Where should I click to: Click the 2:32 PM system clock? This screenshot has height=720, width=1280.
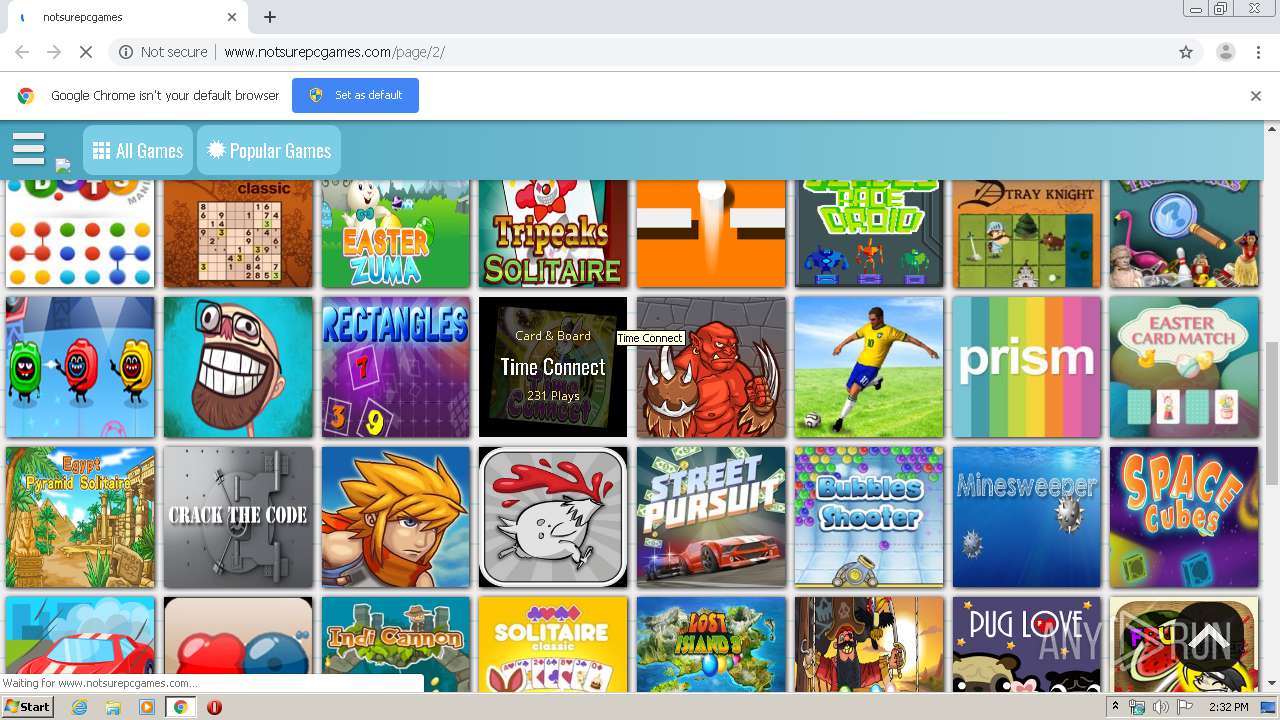click(1228, 707)
